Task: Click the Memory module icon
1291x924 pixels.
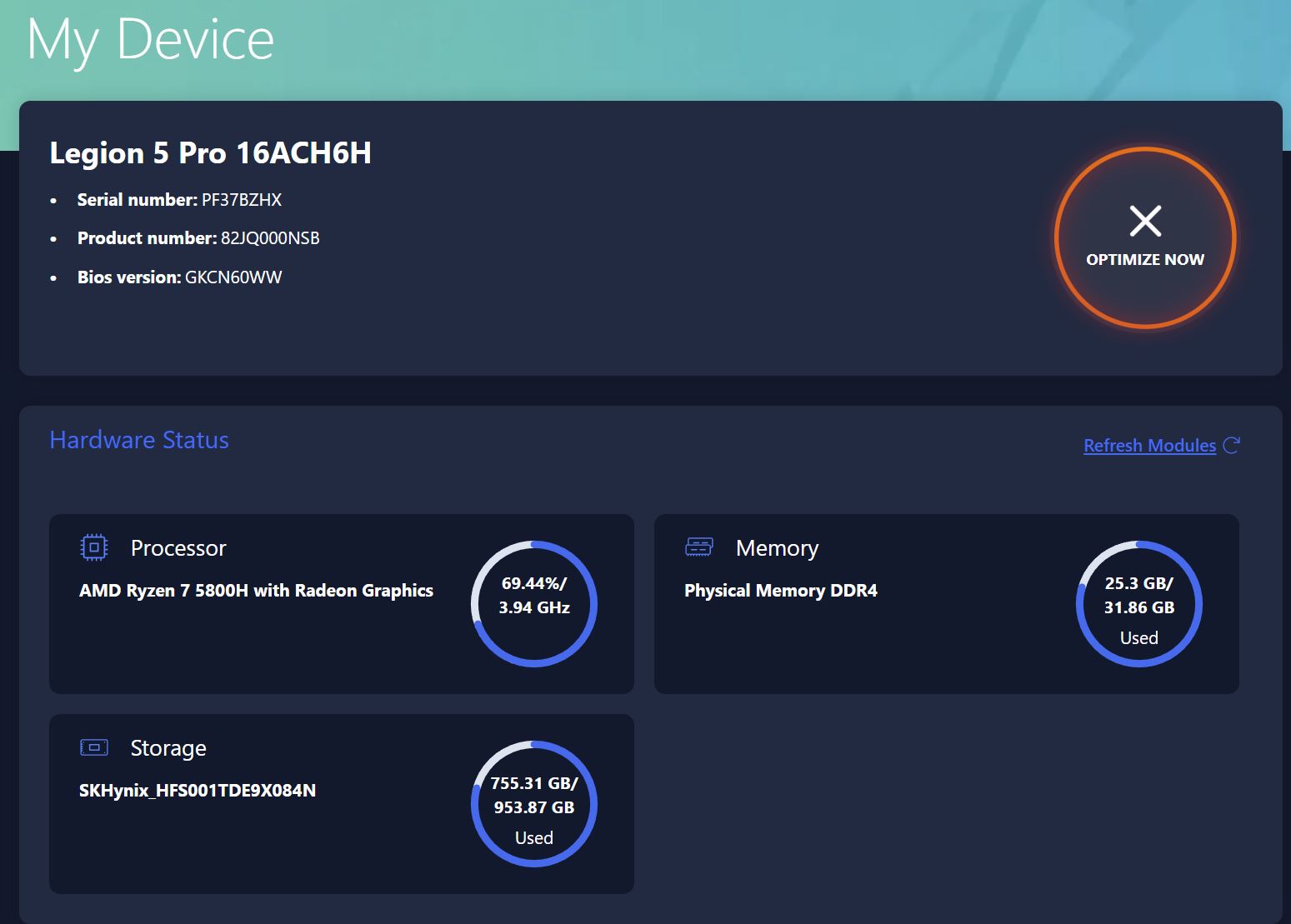Action: [699, 547]
